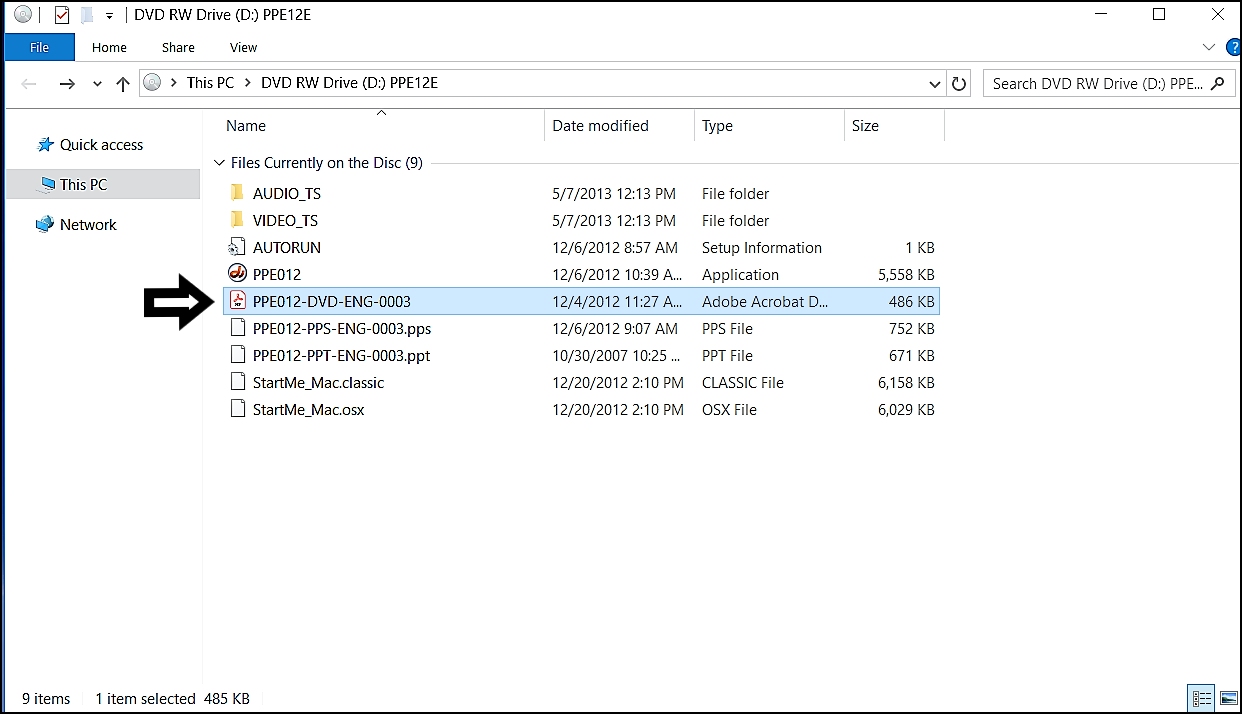Click the OSX File type cell
1242x714 pixels.
[729, 410]
